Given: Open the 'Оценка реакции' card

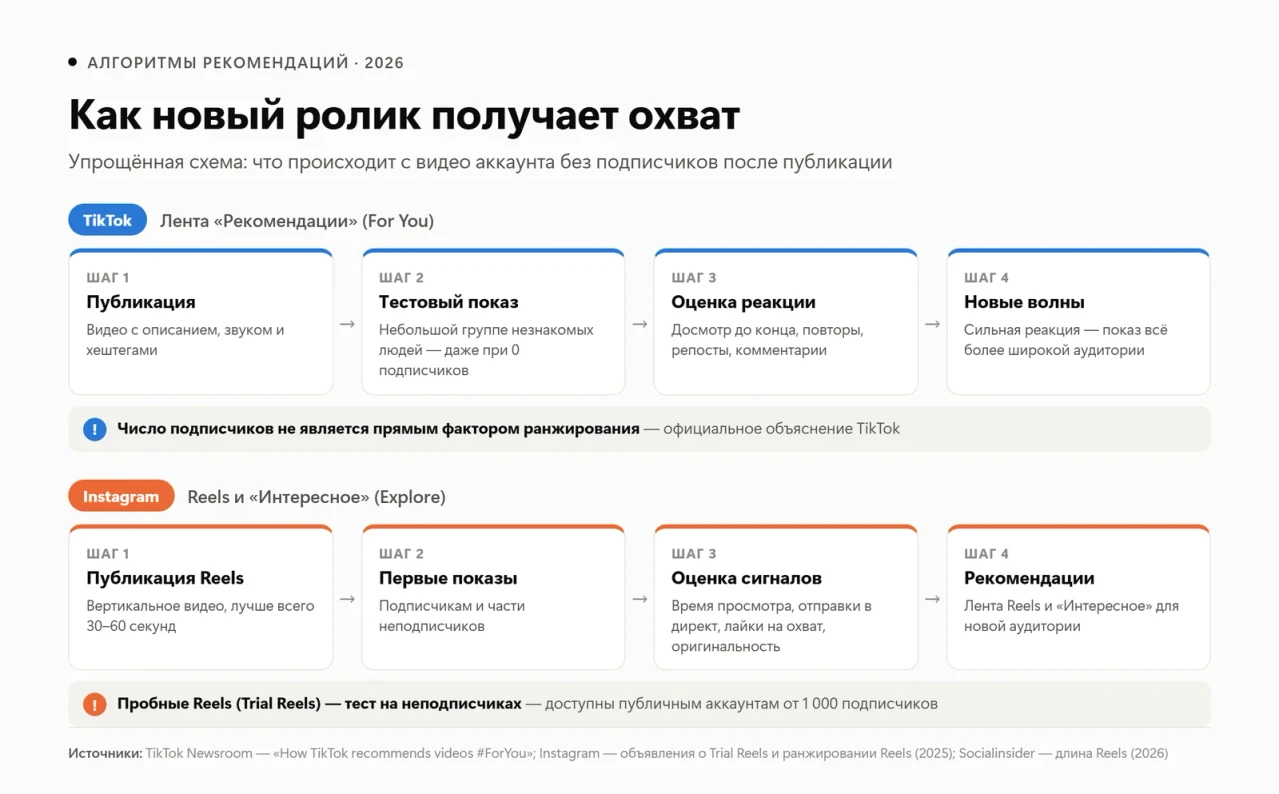Looking at the screenshot, I should pos(786,322).
